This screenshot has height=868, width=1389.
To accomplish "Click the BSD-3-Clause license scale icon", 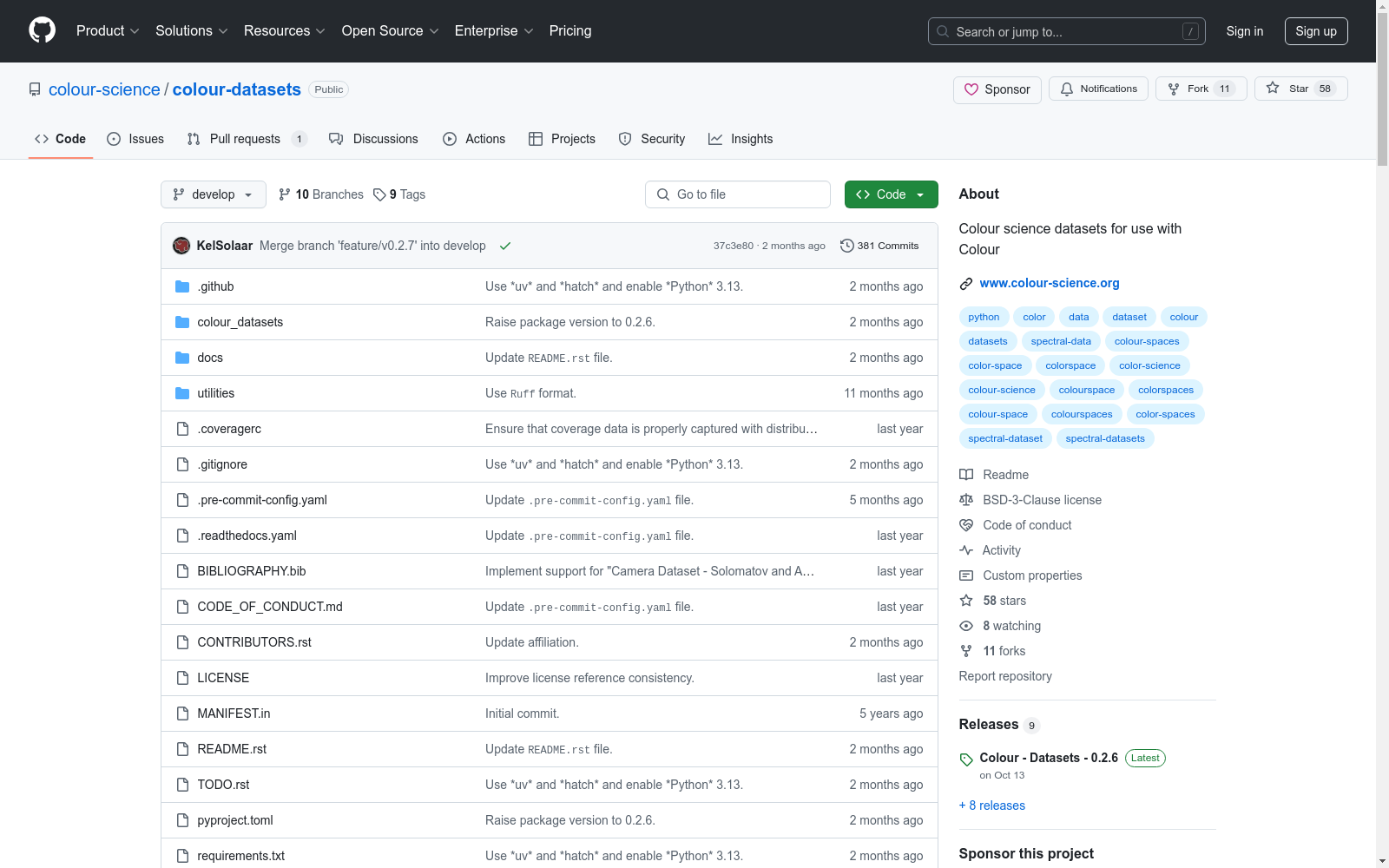I will (x=966, y=500).
